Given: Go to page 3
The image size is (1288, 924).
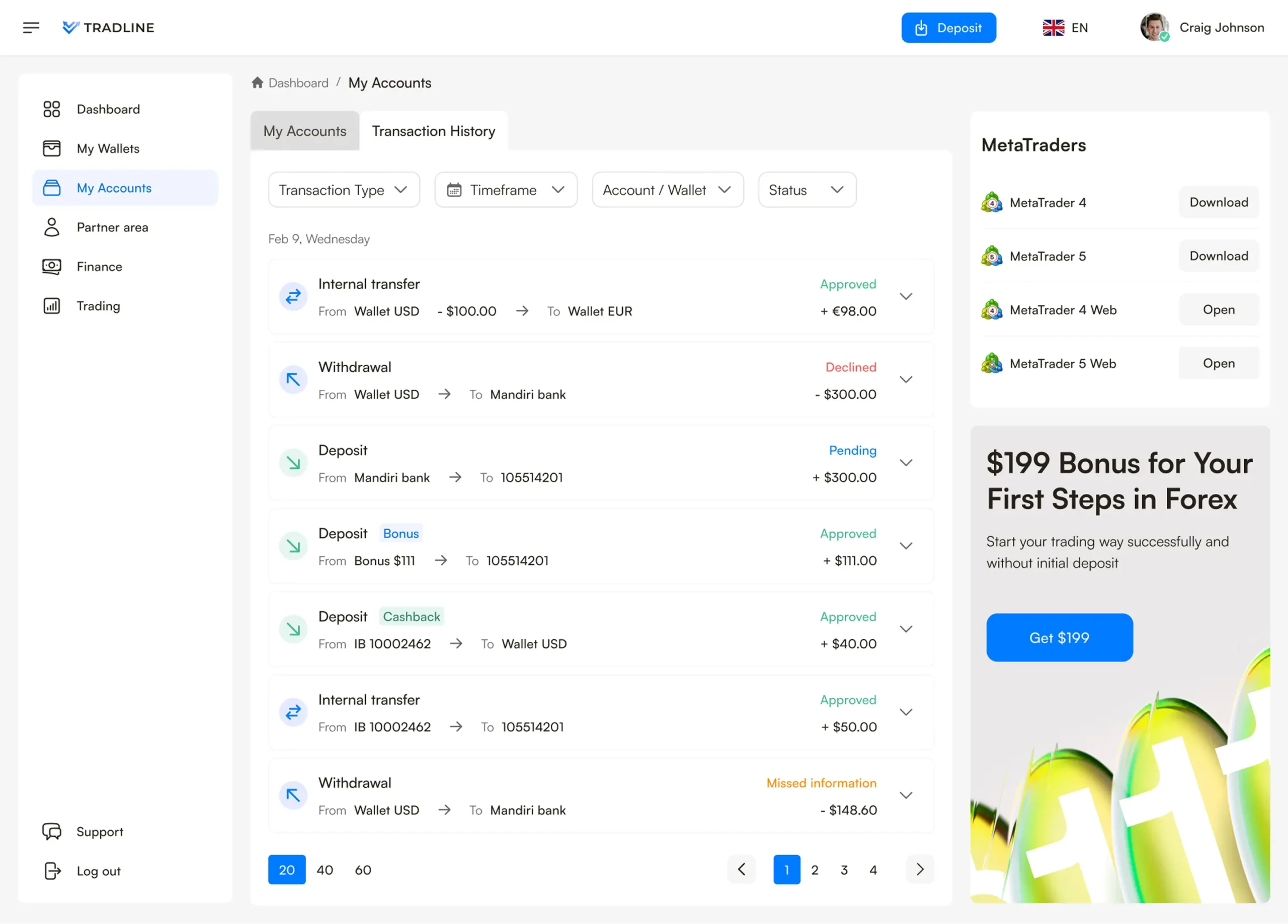Looking at the screenshot, I should click(x=844, y=870).
